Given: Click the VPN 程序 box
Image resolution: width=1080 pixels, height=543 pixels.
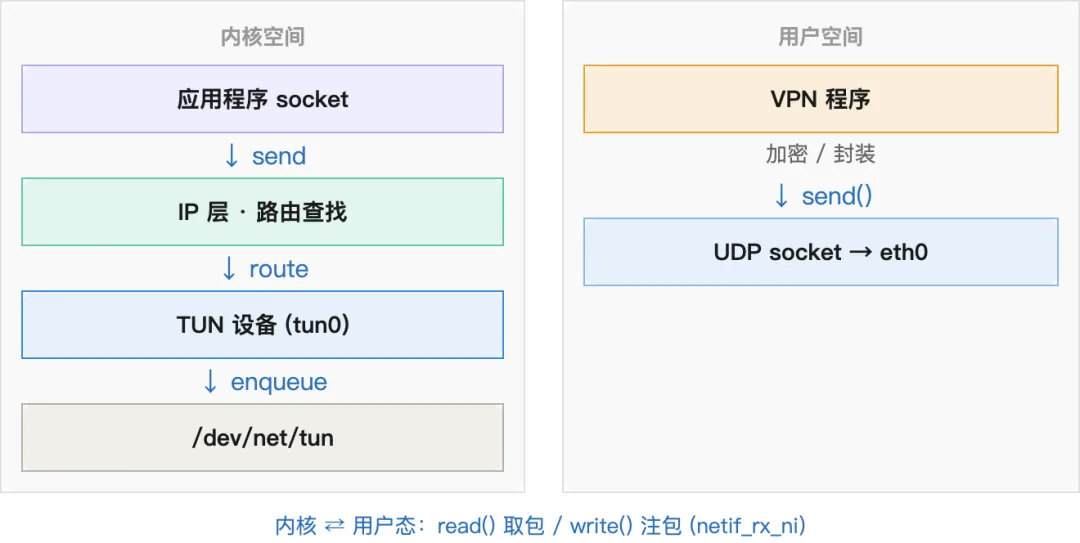Looking at the screenshot, I should (x=820, y=99).
